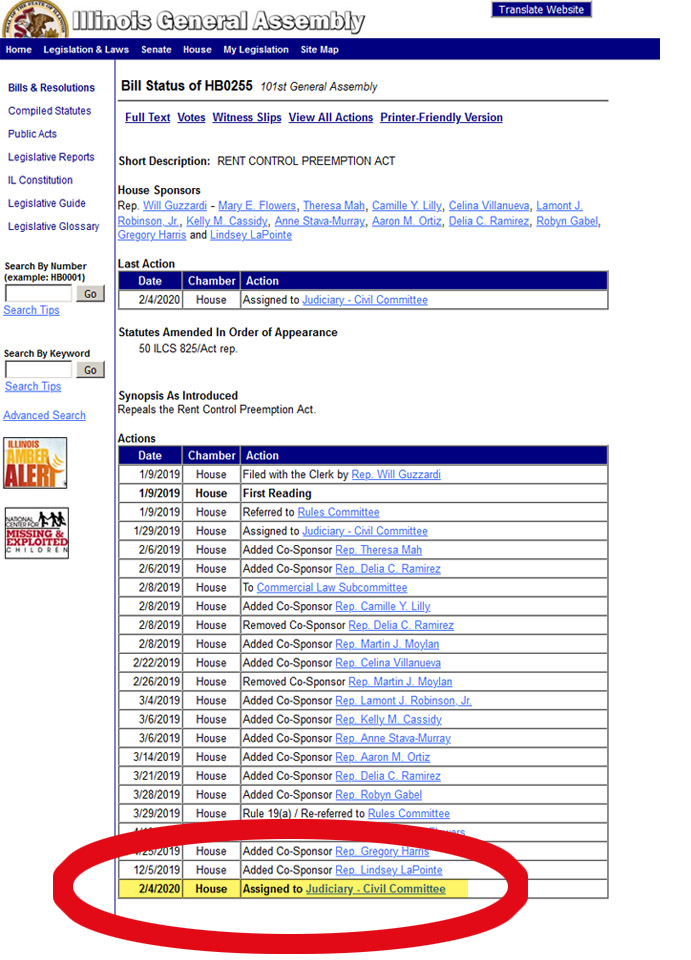Image resolution: width=691 pixels, height=960 pixels.
Task: Open the Witness Slips link
Action: (247, 118)
